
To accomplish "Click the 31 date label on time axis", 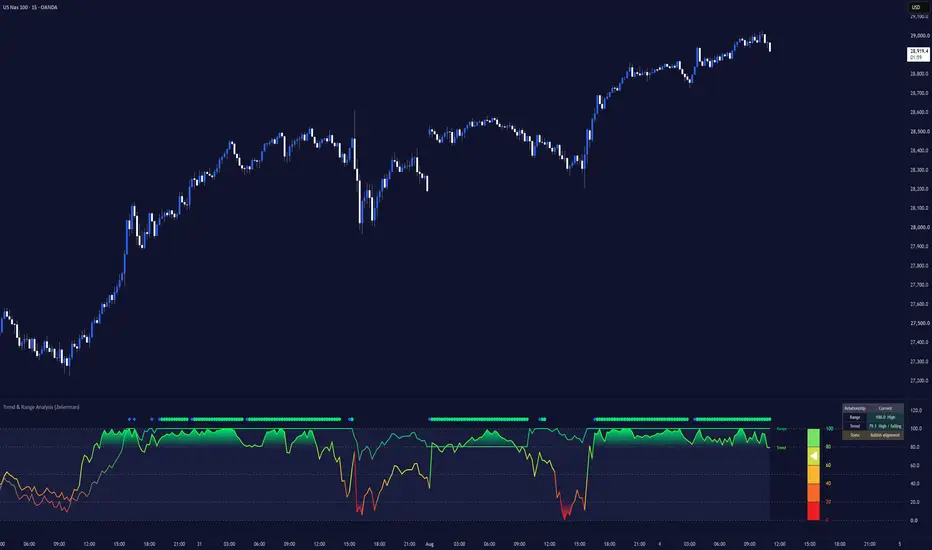I will coord(199,544).
